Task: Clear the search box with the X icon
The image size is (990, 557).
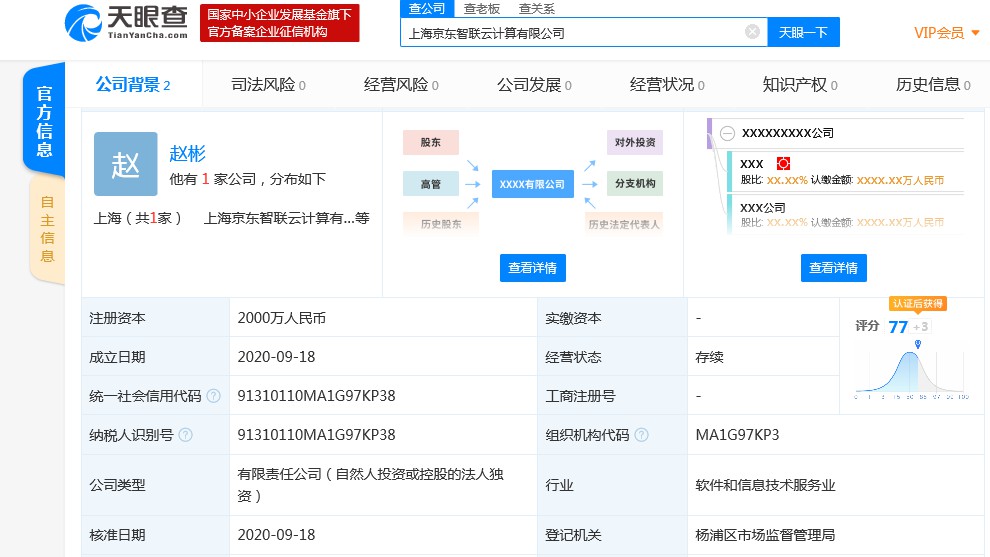Action: [752, 32]
